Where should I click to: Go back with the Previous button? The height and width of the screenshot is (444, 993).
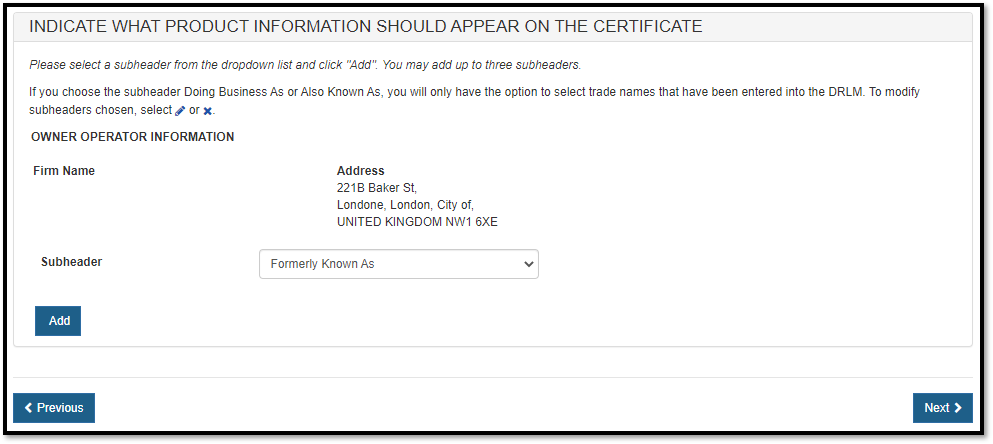(x=54, y=408)
